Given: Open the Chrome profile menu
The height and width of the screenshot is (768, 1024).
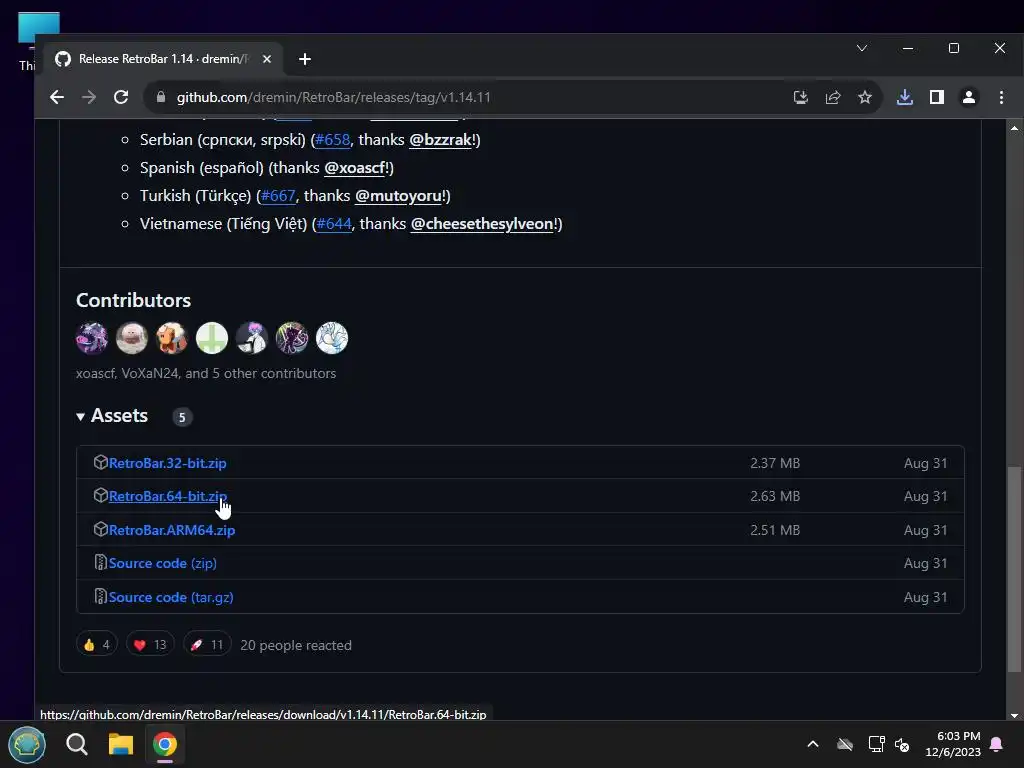Looking at the screenshot, I should 968,97.
